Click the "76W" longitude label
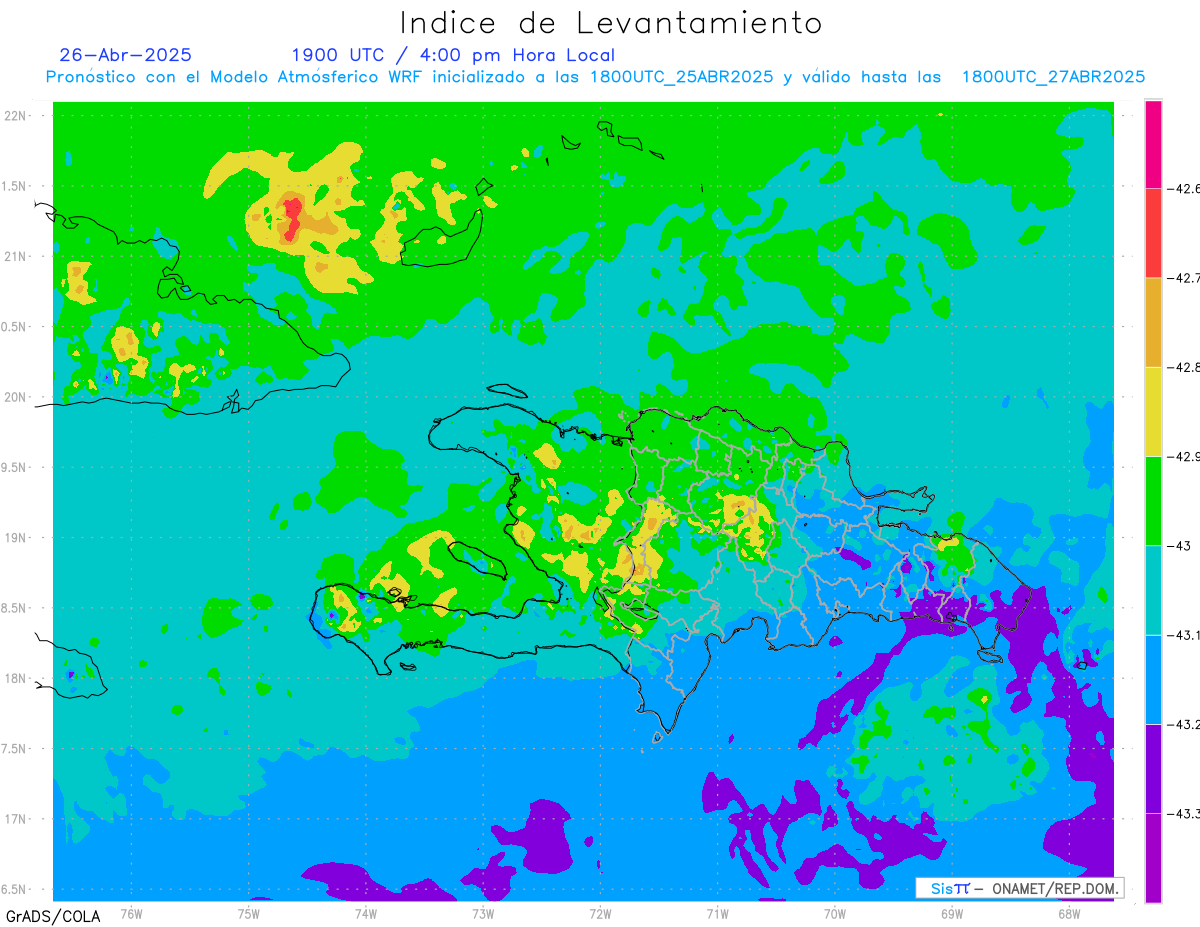 [x=131, y=913]
